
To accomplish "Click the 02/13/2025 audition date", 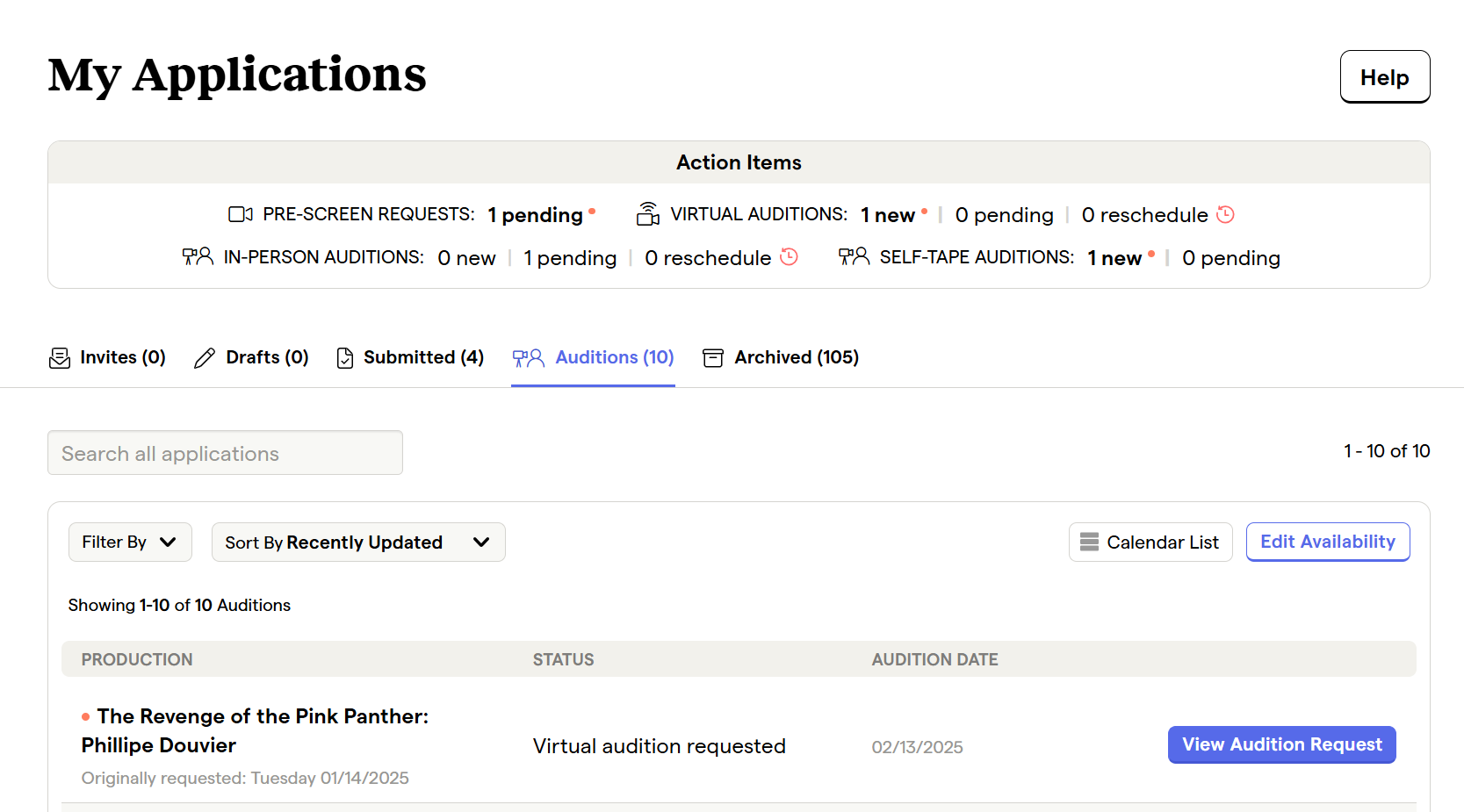I will 918,747.
